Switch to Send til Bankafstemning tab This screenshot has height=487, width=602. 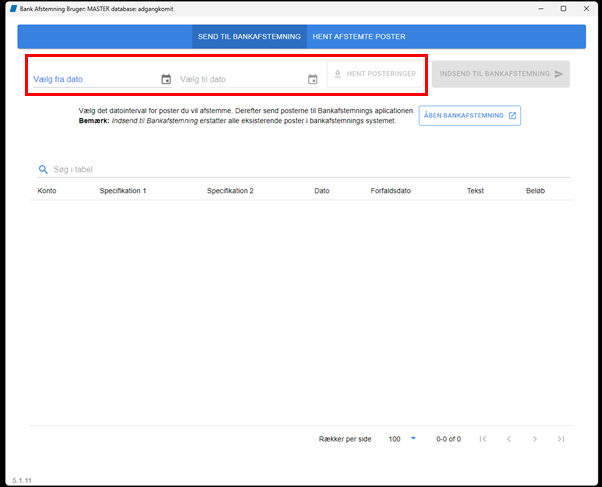click(x=249, y=37)
